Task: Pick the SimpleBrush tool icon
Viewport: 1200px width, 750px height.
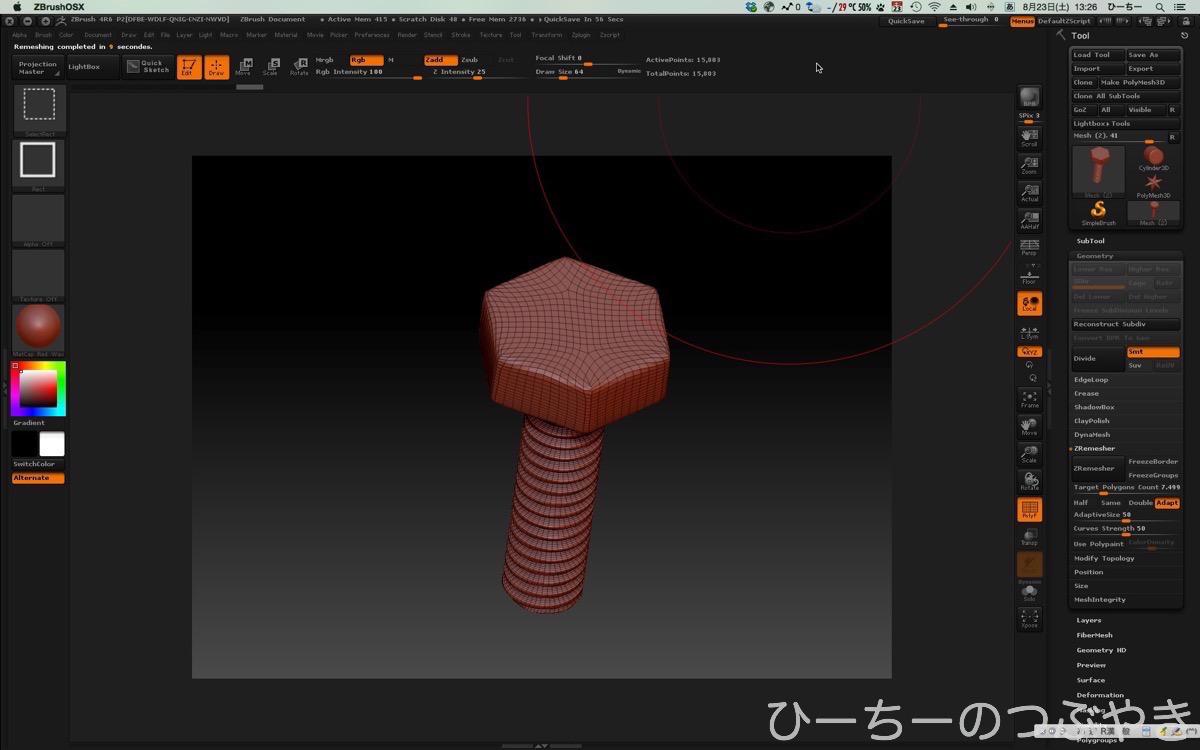Action: pyautogui.click(x=1098, y=210)
